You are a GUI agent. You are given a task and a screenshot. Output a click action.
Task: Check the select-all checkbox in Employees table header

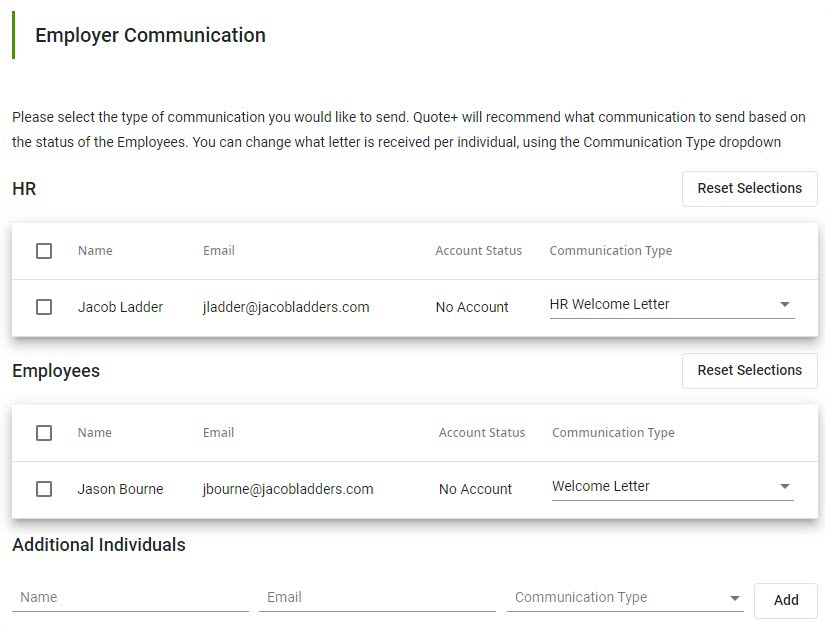click(44, 433)
